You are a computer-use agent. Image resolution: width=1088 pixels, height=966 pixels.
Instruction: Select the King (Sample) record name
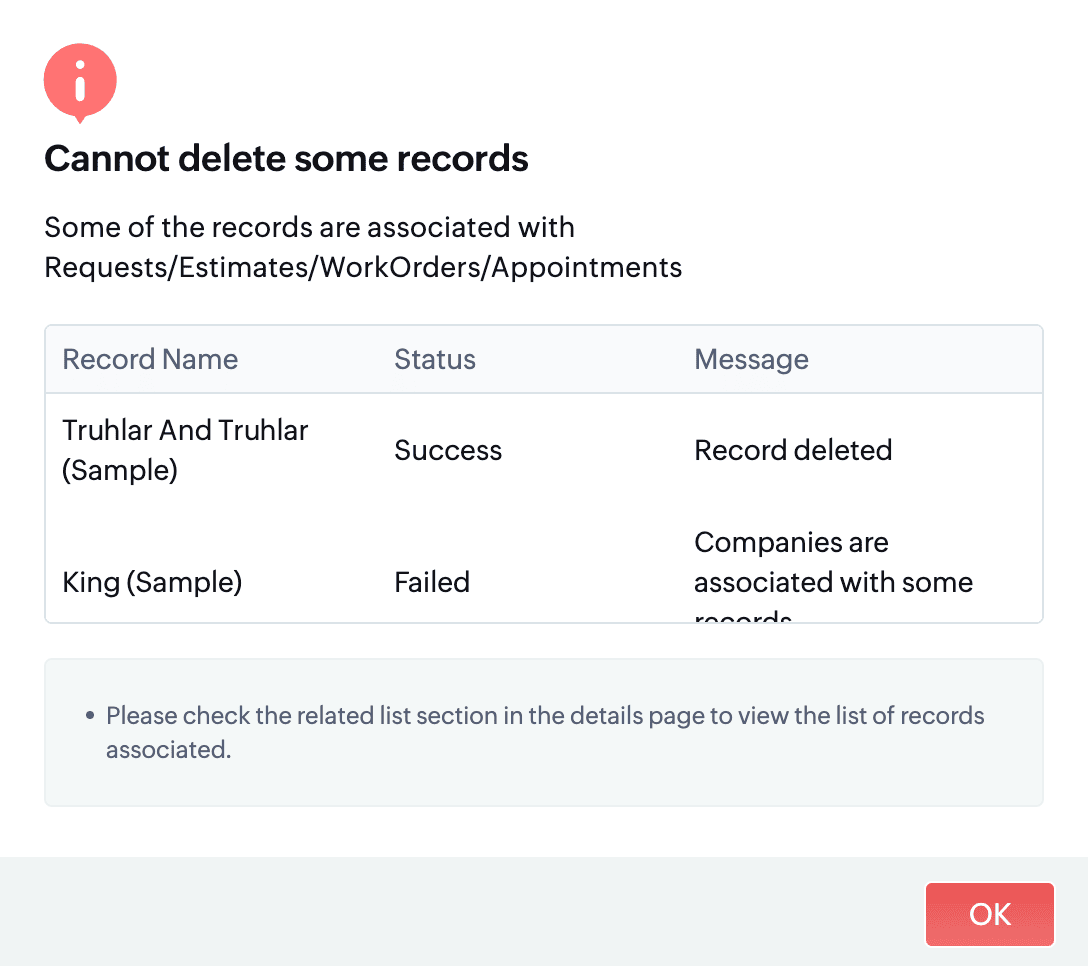[x=152, y=582]
